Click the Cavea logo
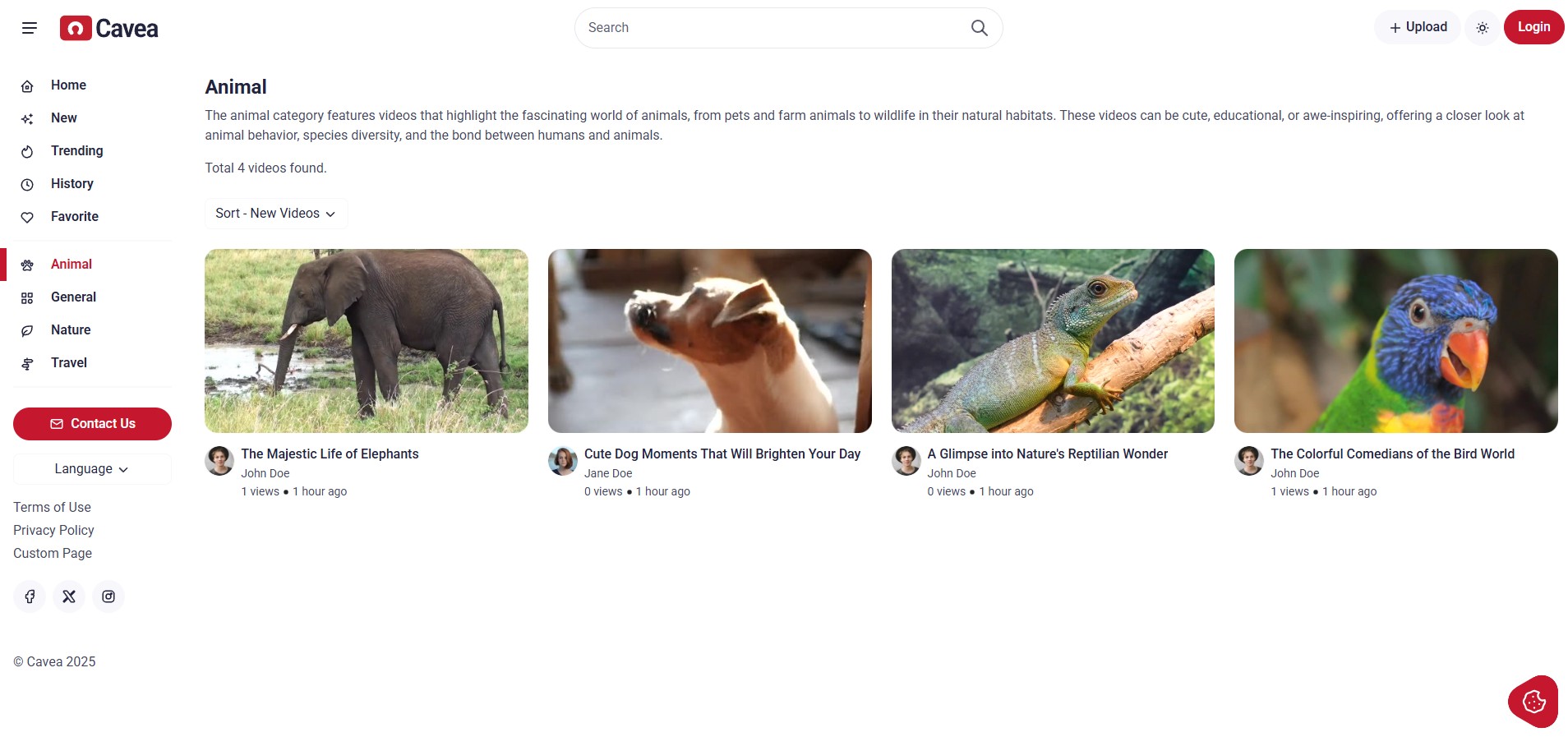 (109, 28)
